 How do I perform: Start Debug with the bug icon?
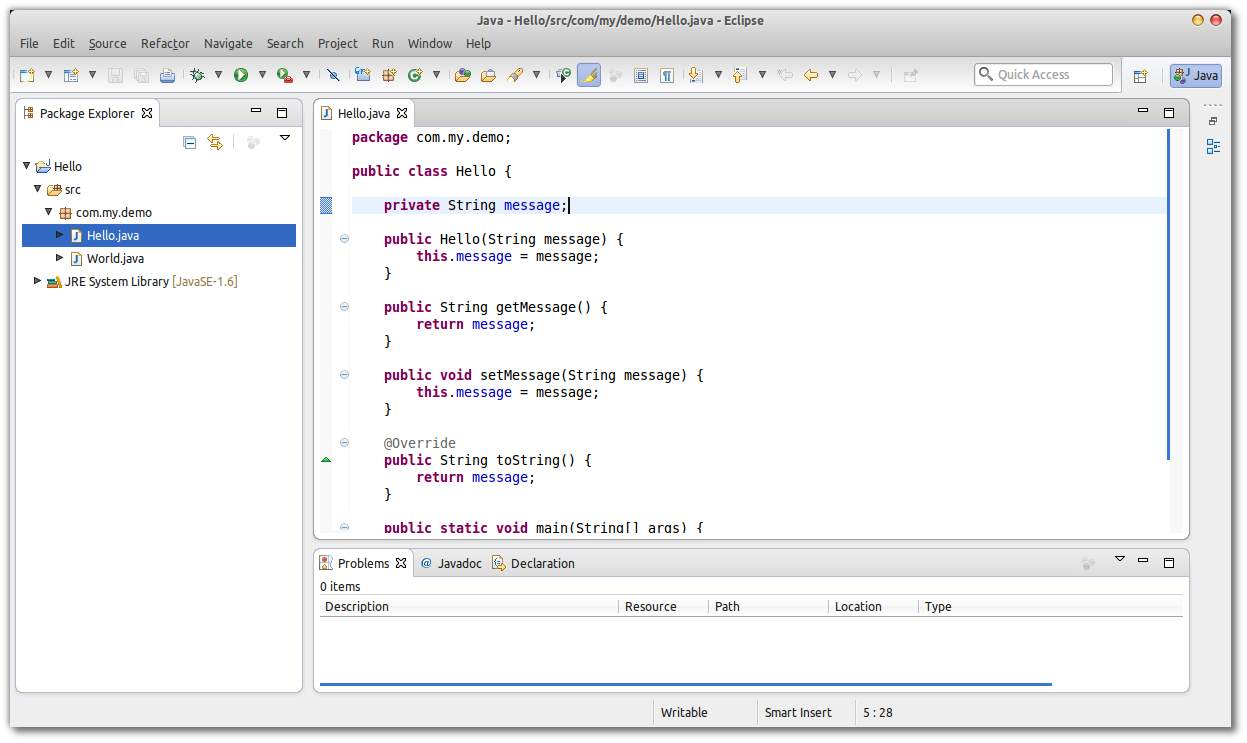click(197, 75)
